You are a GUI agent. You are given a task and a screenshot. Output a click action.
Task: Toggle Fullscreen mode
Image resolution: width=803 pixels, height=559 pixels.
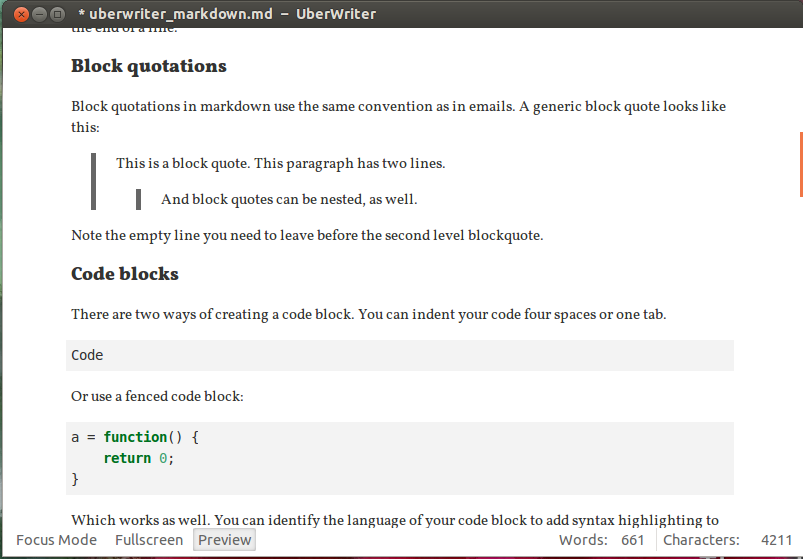(149, 540)
